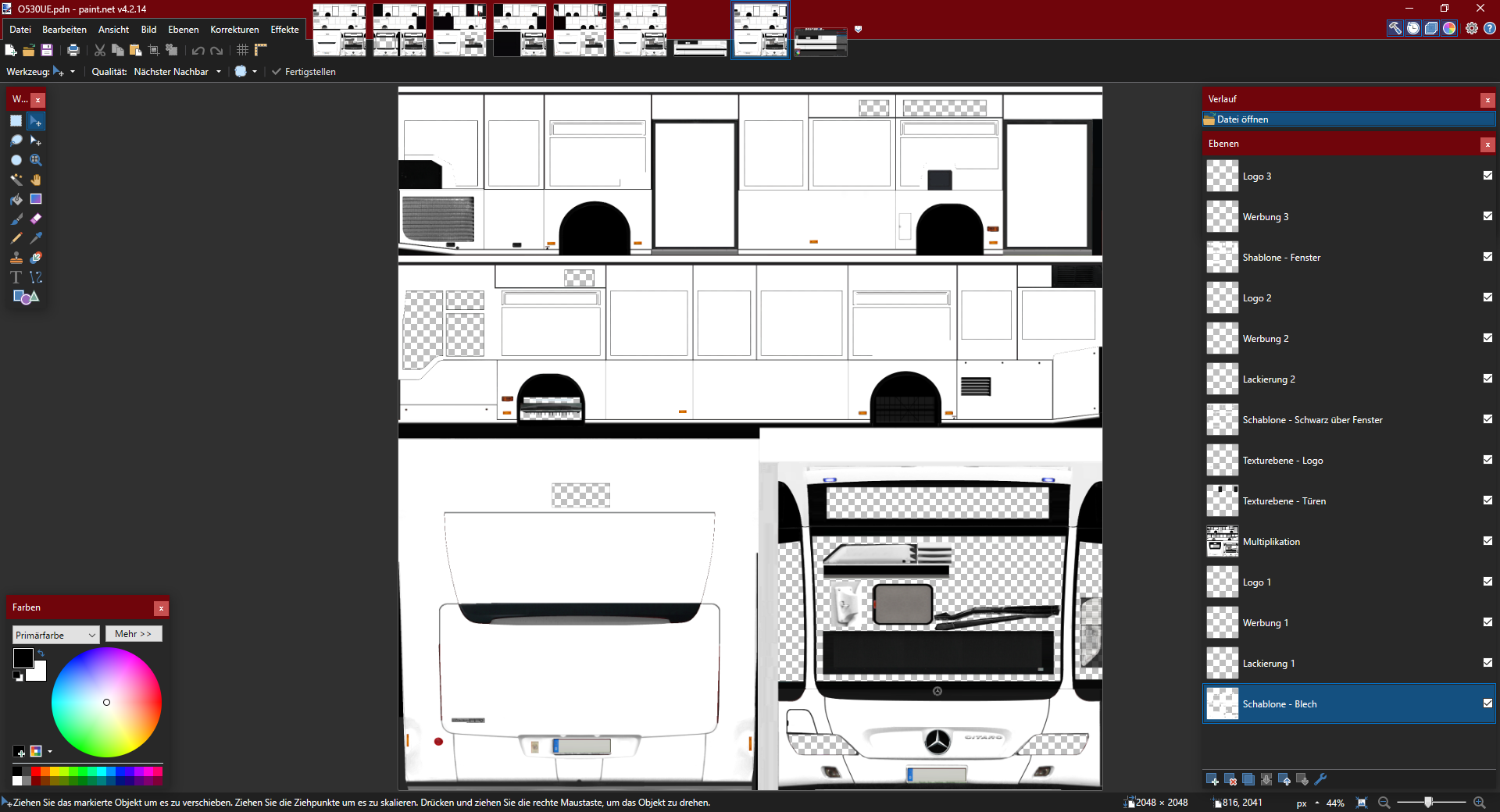Activate the Text tool

pyautogui.click(x=16, y=277)
